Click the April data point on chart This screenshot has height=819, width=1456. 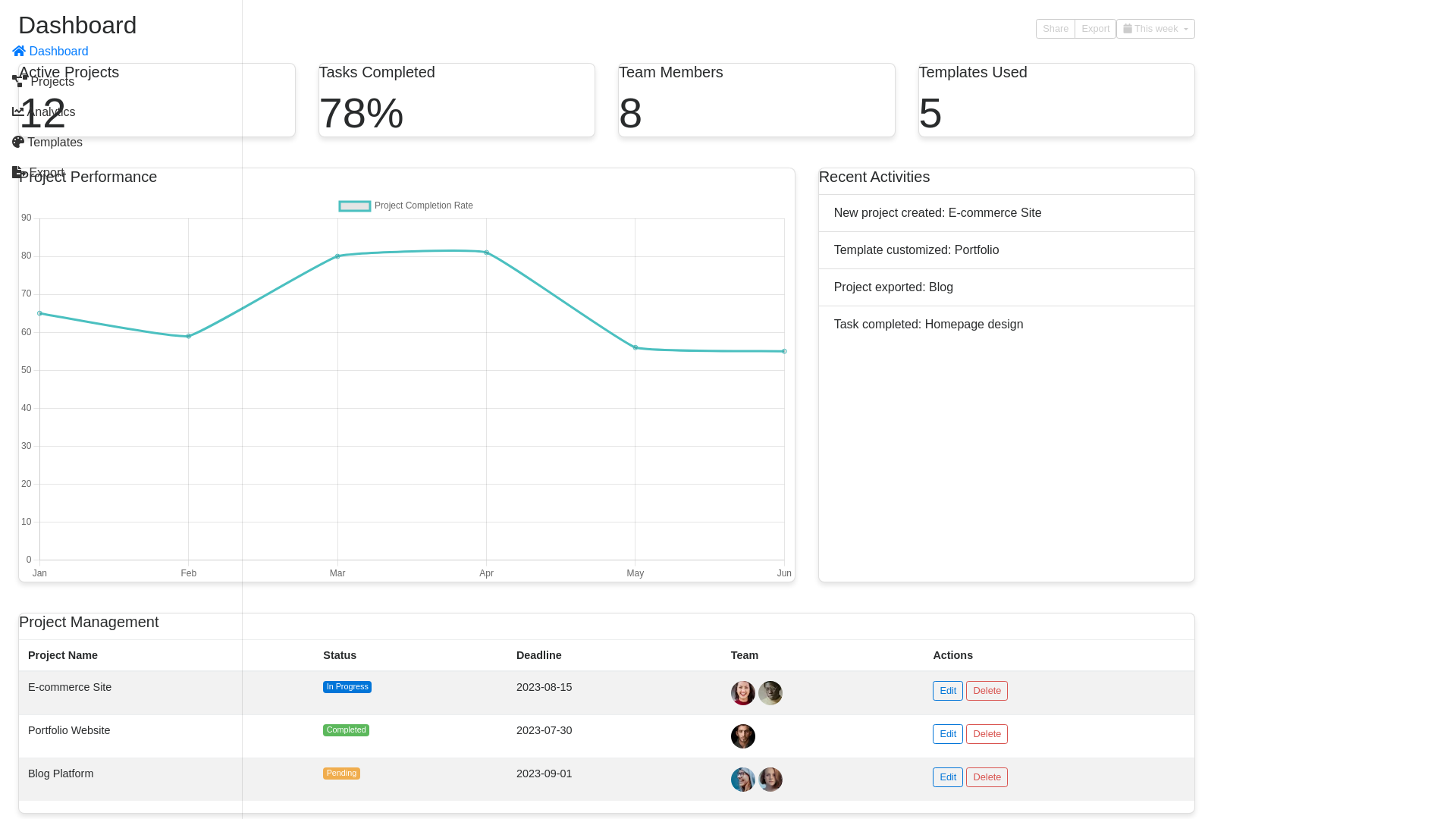(487, 253)
